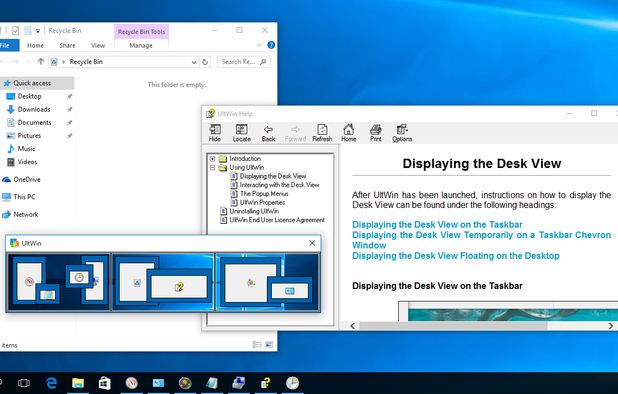Viewport: 618px width, 394px height.
Task: Open the Uninstalling UltWin help topic
Action: 254,211
